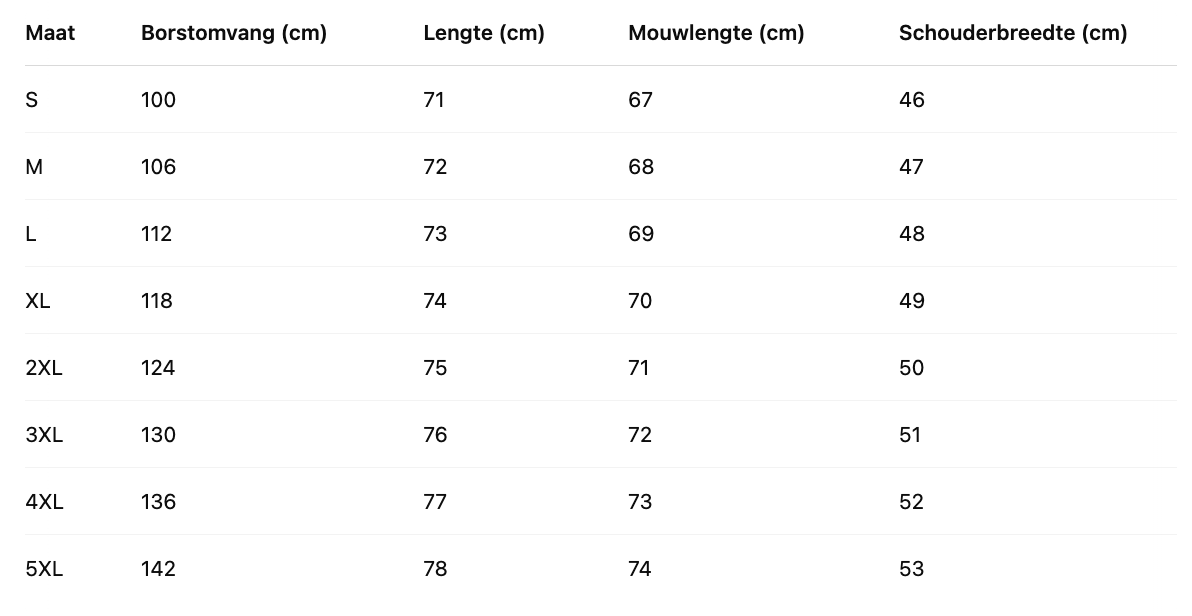Click chest value 118 for size XL
This screenshot has height=616, width=1192.
click(x=157, y=301)
